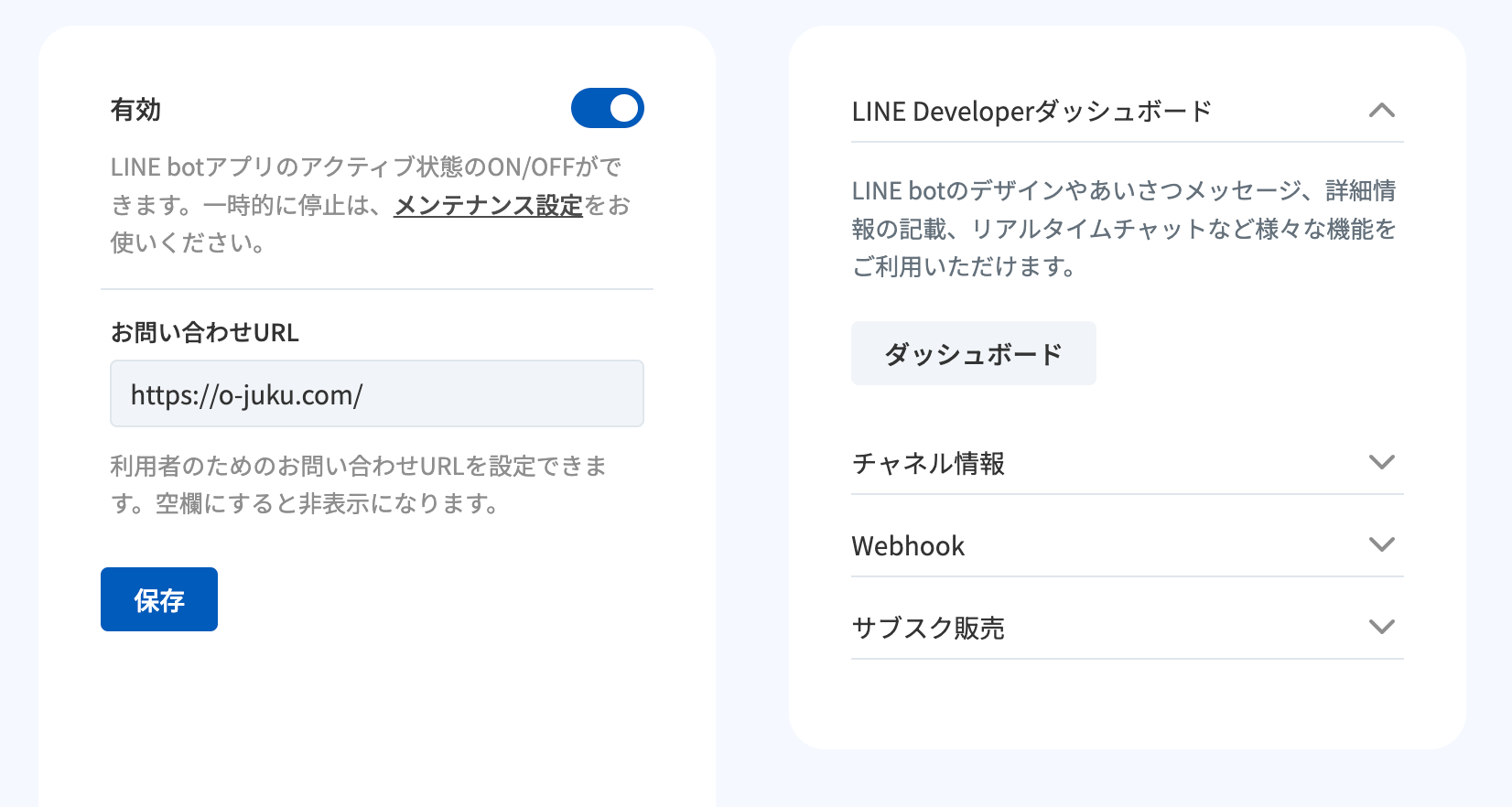Open the ダッシュボード button
The height and width of the screenshot is (807, 1512).
(973, 353)
